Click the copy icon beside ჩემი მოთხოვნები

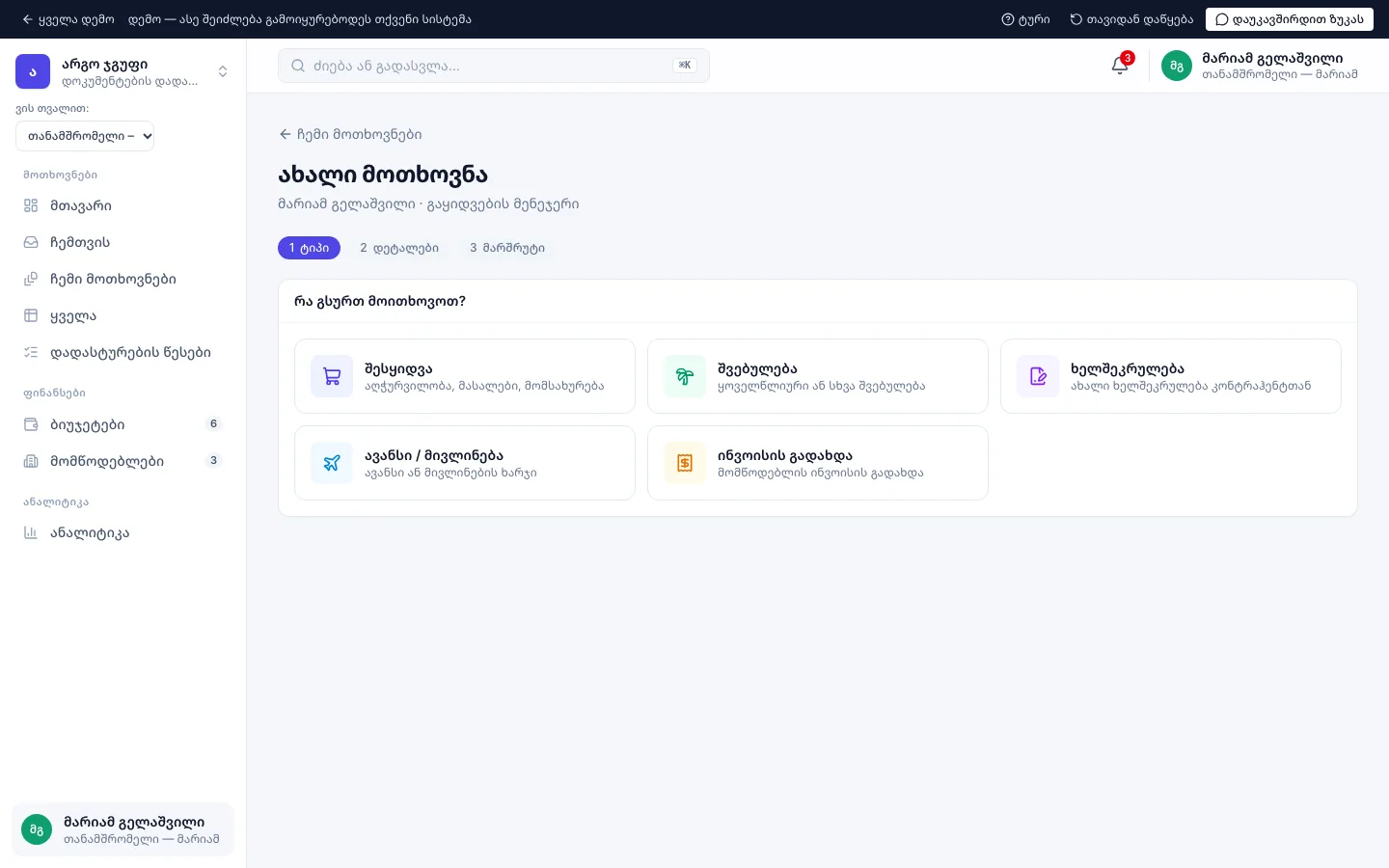(x=31, y=279)
